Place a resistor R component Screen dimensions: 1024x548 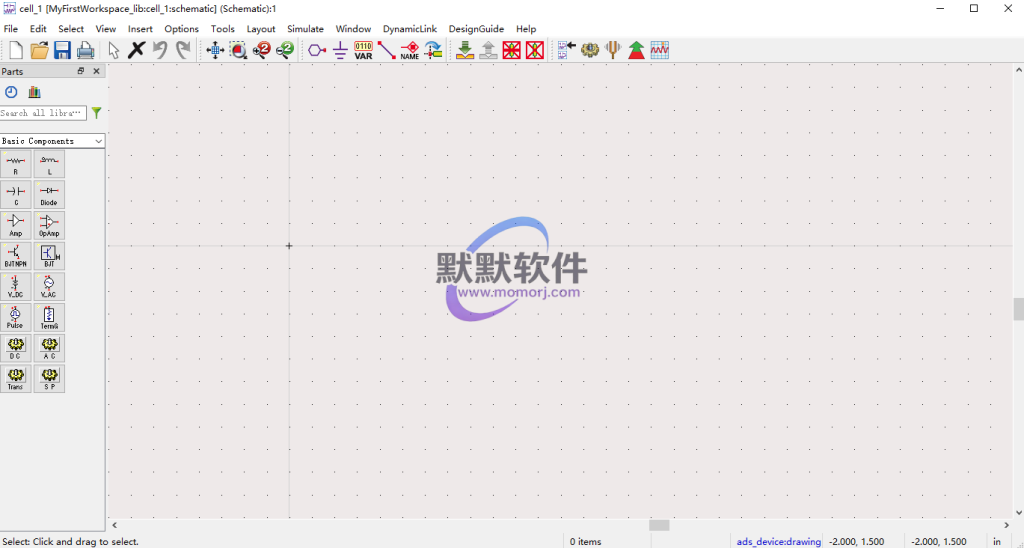(16, 165)
